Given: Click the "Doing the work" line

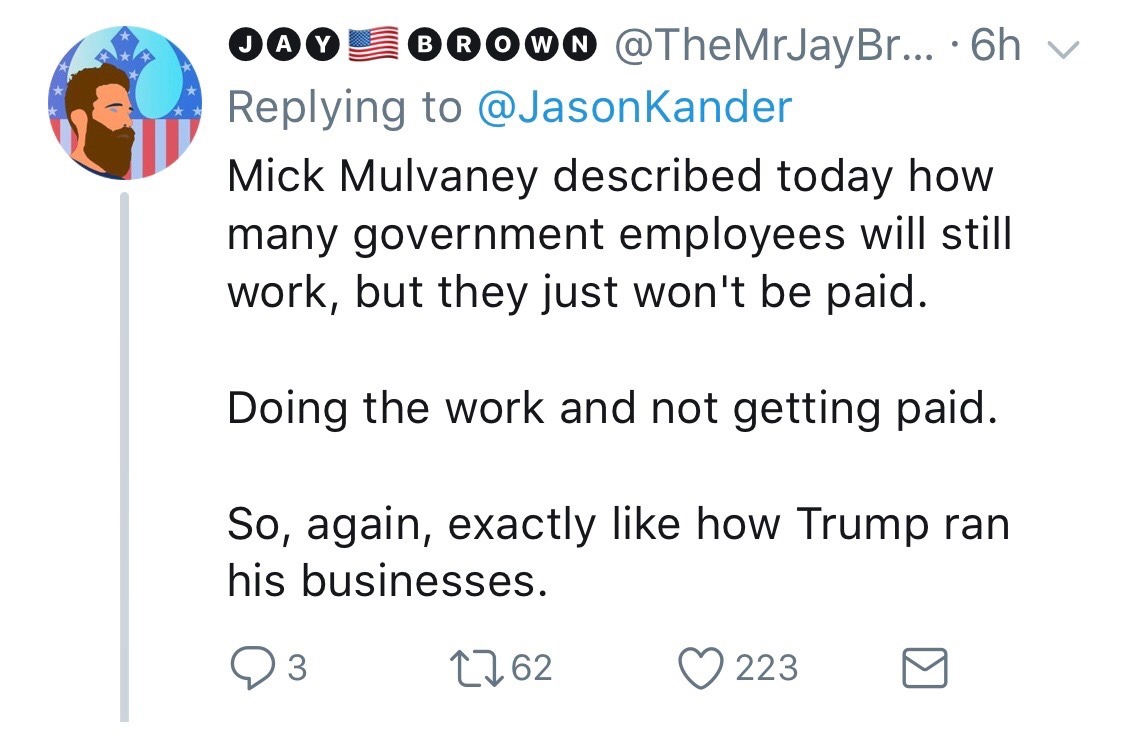Looking at the screenshot, I should coord(612,409).
